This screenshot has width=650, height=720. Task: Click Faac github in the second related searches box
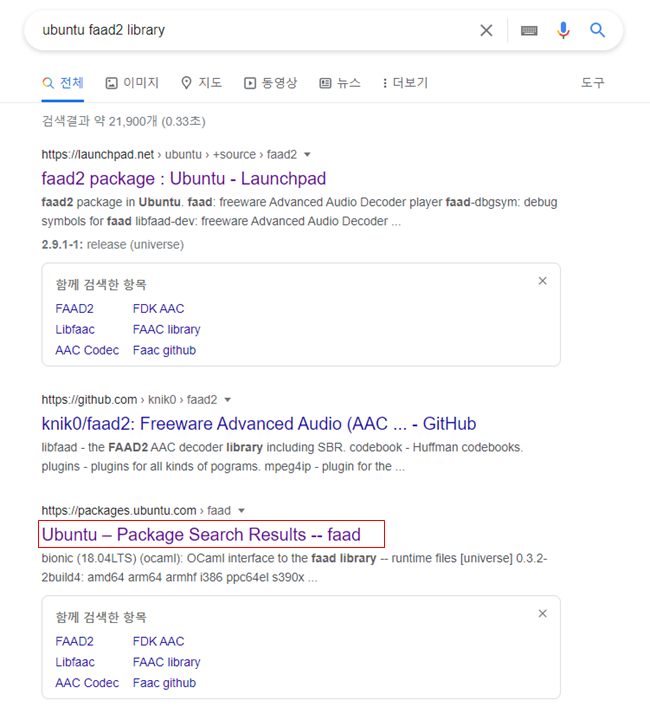[164, 683]
